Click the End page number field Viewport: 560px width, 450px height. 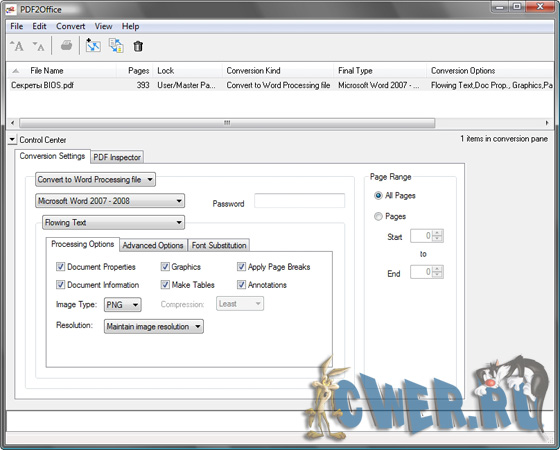(421, 272)
